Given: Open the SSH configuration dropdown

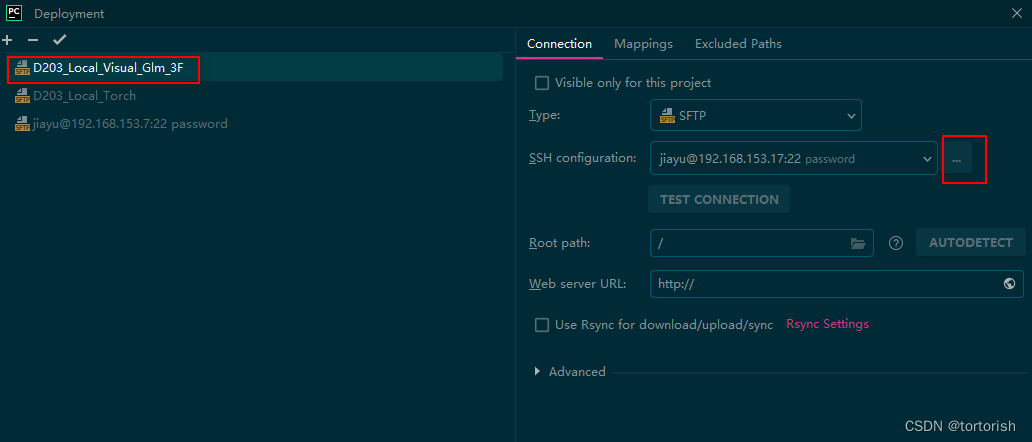Looking at the screenshot, I should (792, 158).
